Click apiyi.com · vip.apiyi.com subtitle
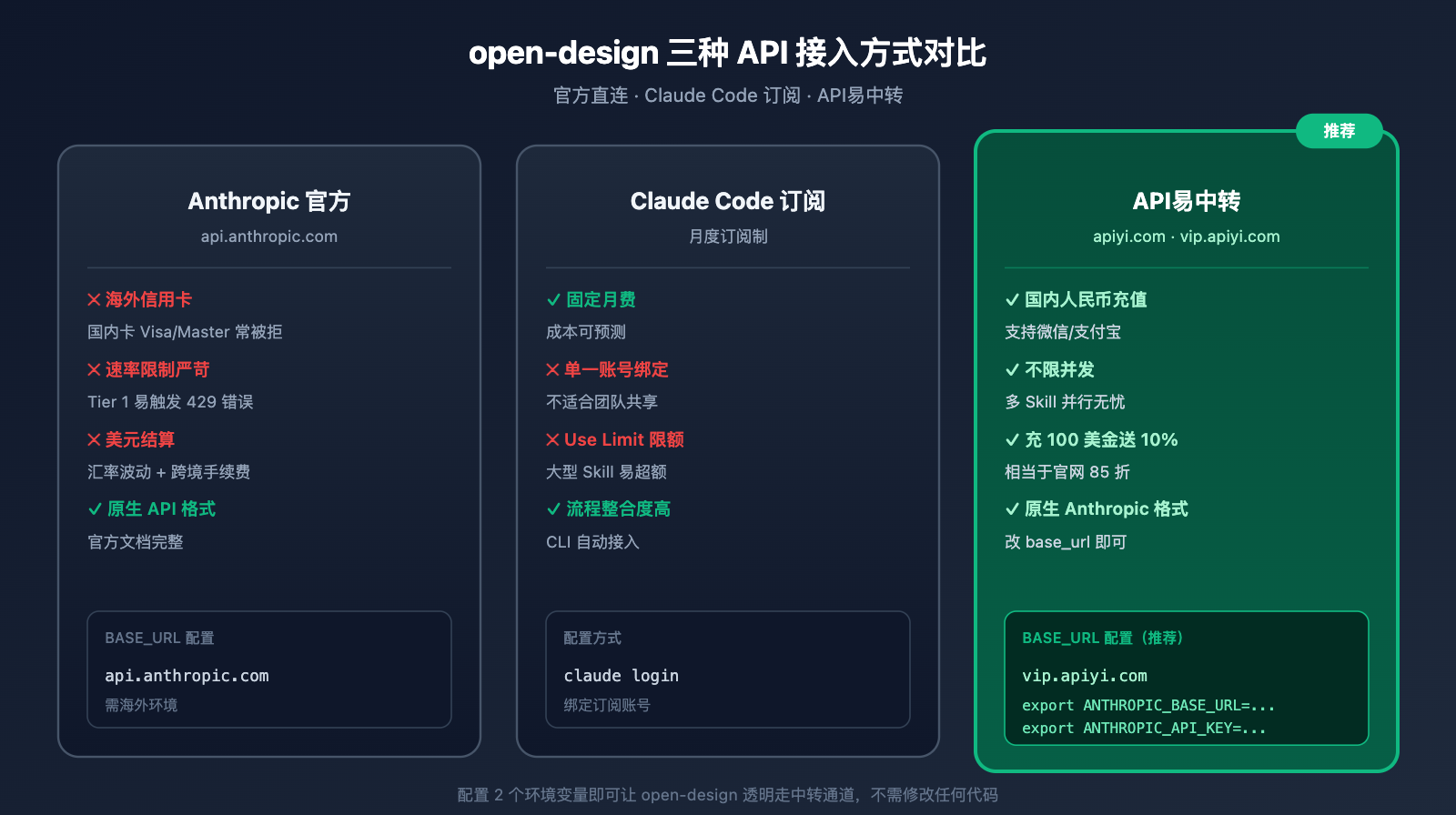This screenshot has height=815, width=1456. click(x=1187, y=236)
